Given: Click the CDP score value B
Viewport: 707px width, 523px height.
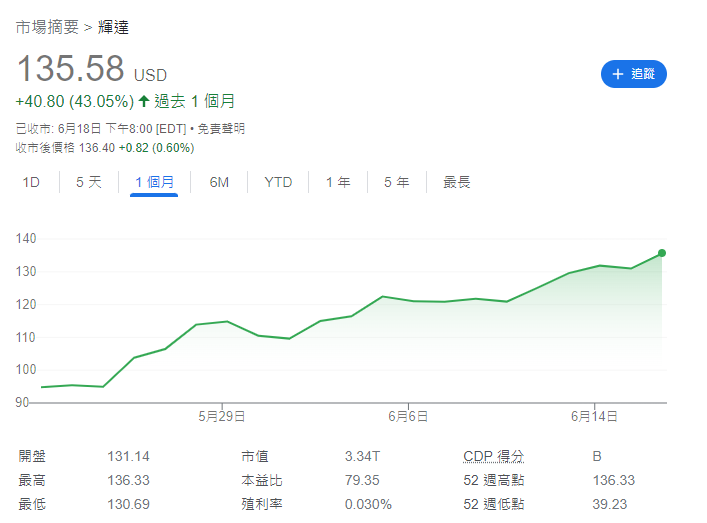Looking at the screenshot, I should coord(597,456).
